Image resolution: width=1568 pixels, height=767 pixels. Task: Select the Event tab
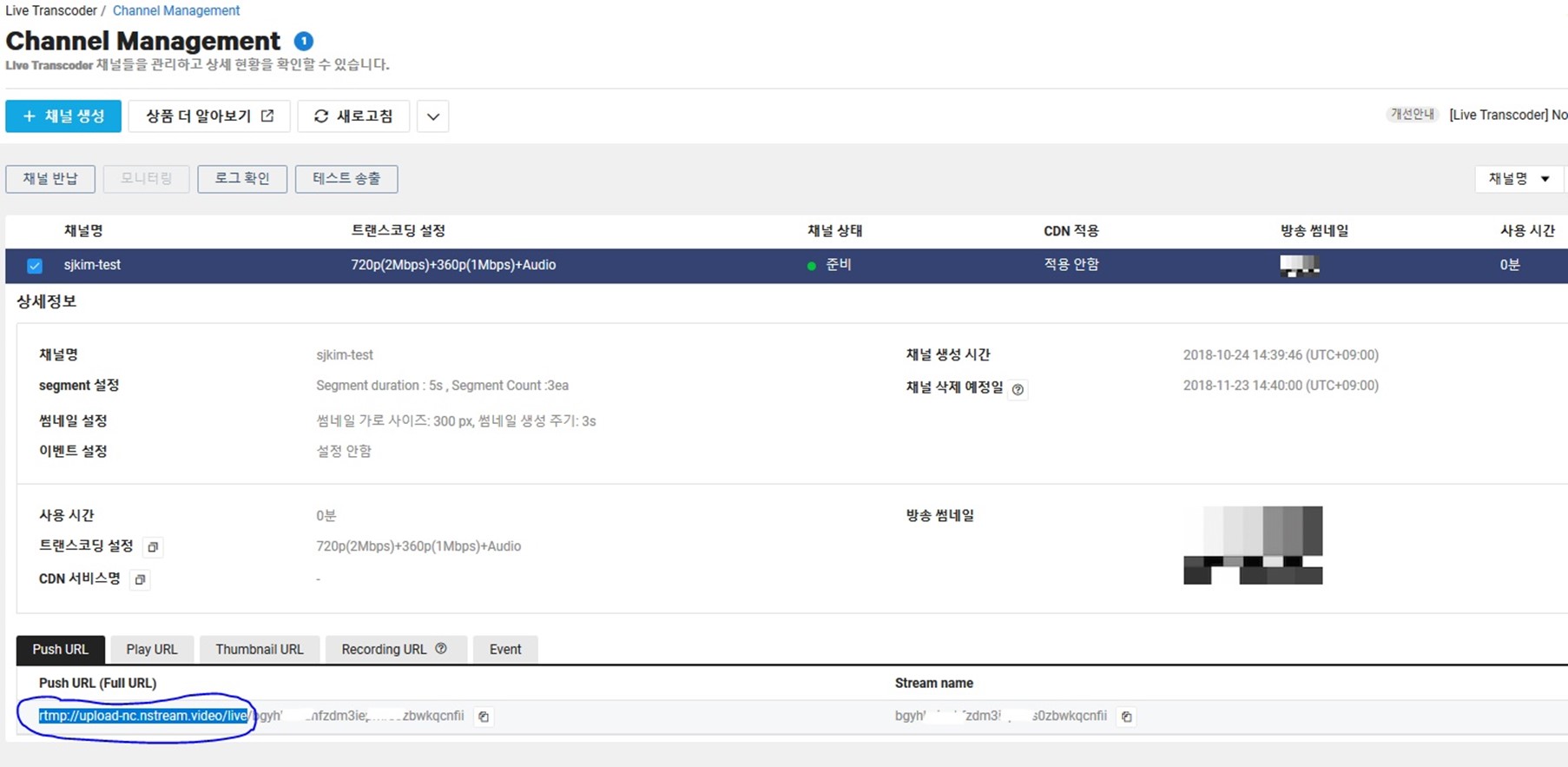point(504,650)
